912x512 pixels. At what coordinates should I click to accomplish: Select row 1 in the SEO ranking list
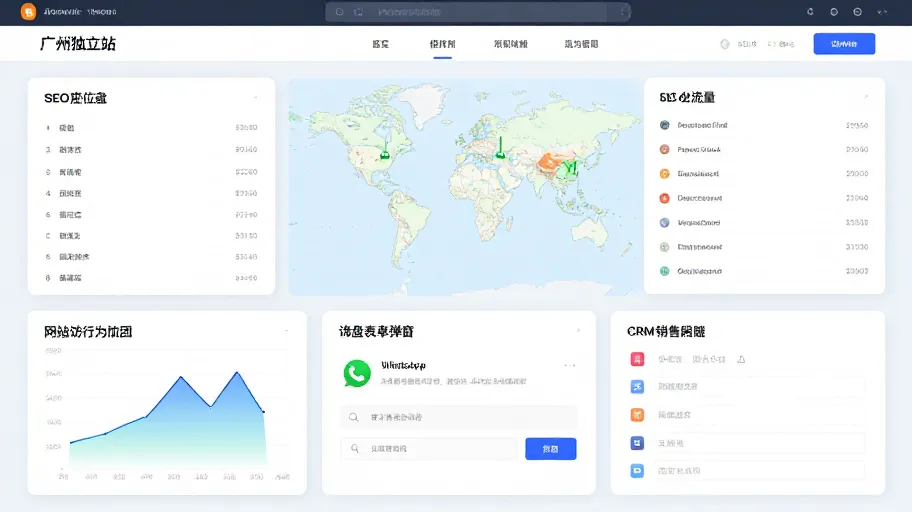151,127
